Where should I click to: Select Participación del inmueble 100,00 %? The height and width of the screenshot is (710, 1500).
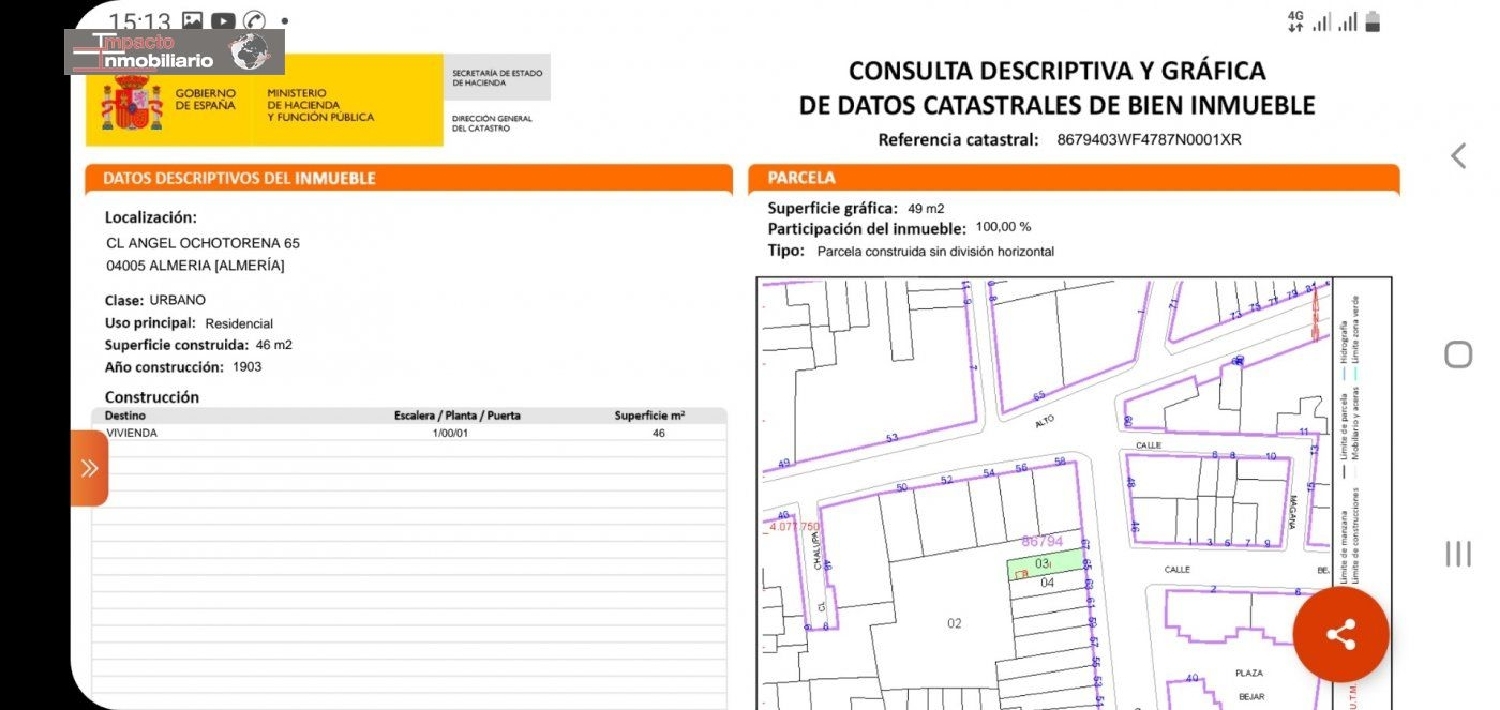click(x=899, y=229)
